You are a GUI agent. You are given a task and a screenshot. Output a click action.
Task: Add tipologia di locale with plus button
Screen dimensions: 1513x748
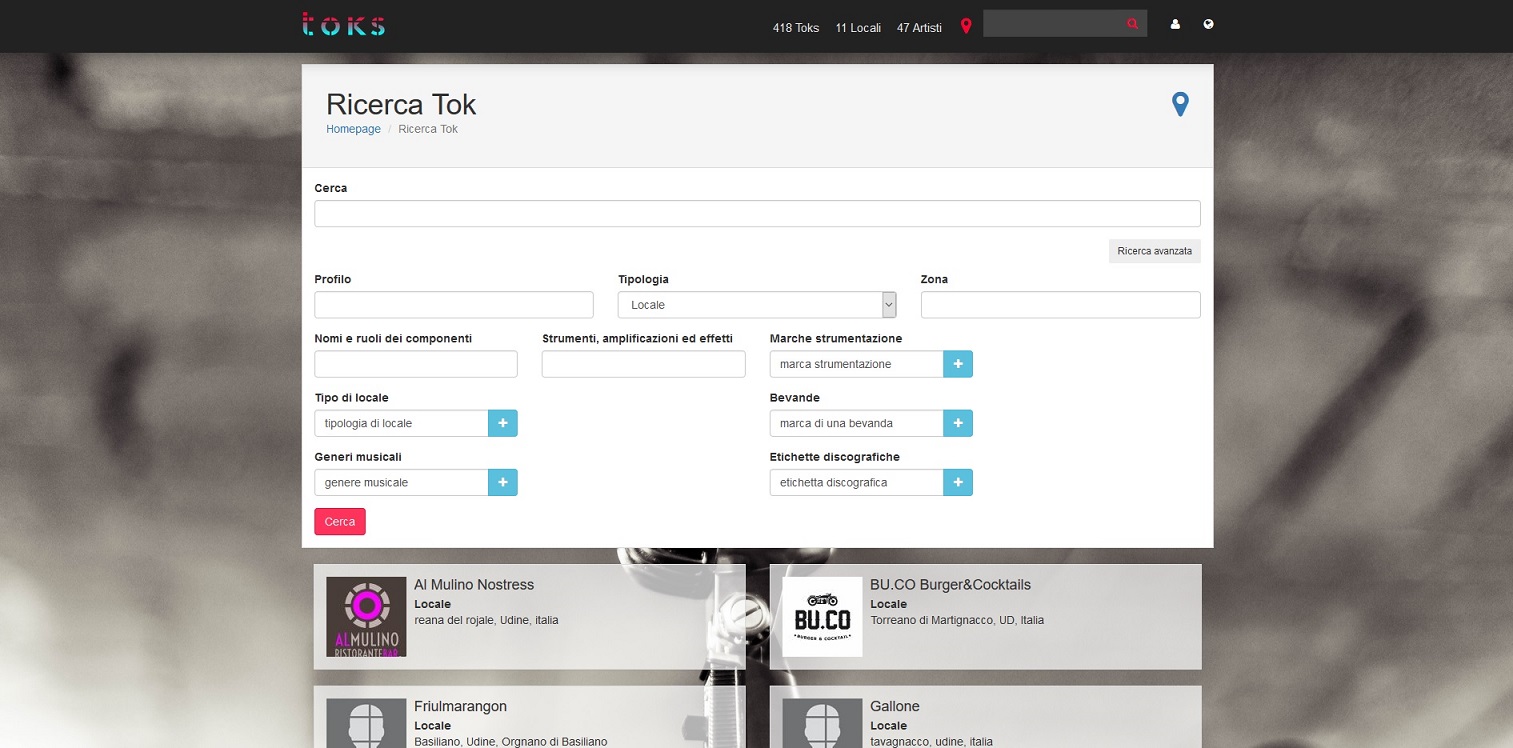click(x=502, y=423)
